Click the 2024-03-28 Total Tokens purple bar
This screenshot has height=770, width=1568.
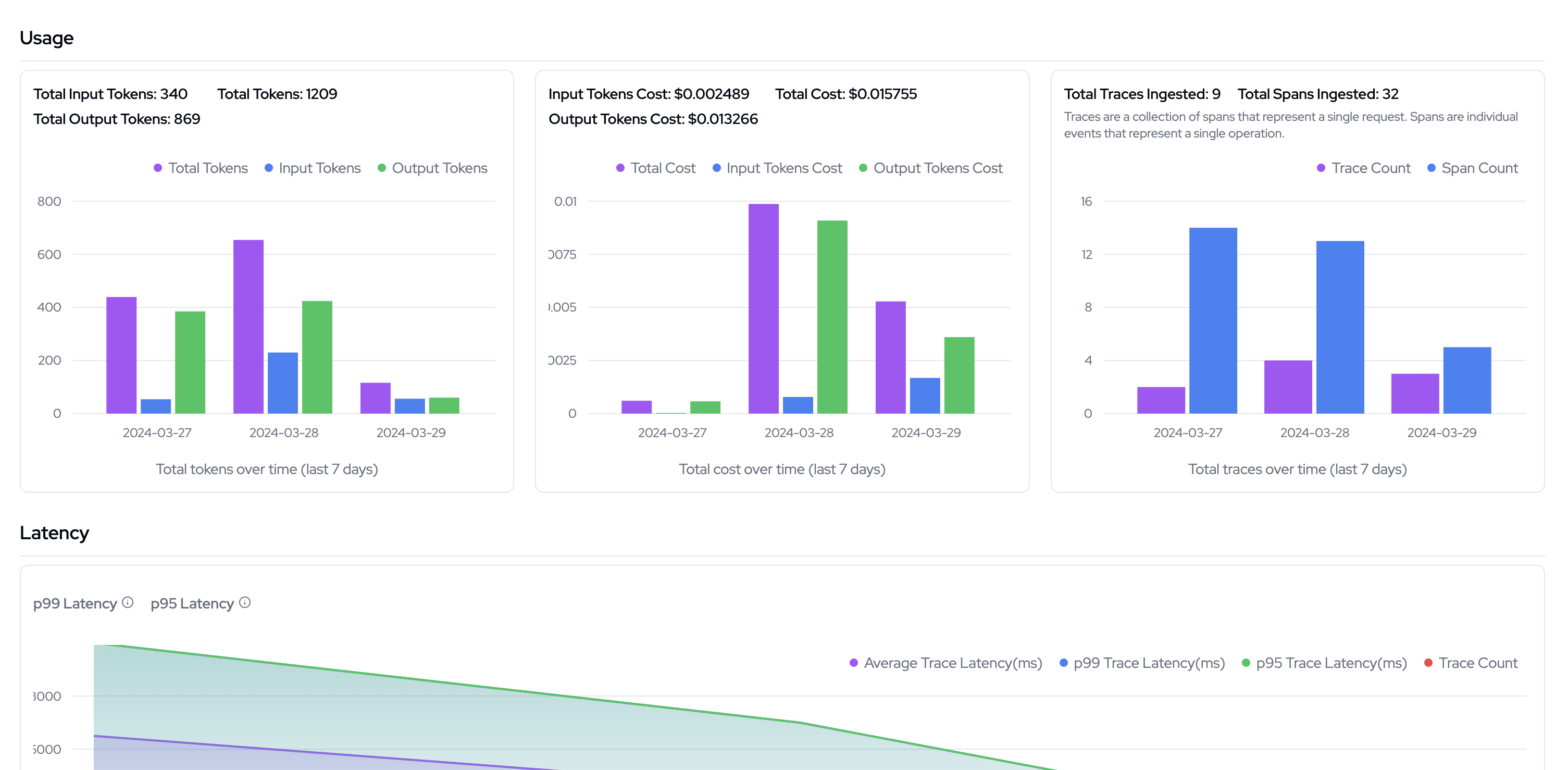click(x=248, y=326)
